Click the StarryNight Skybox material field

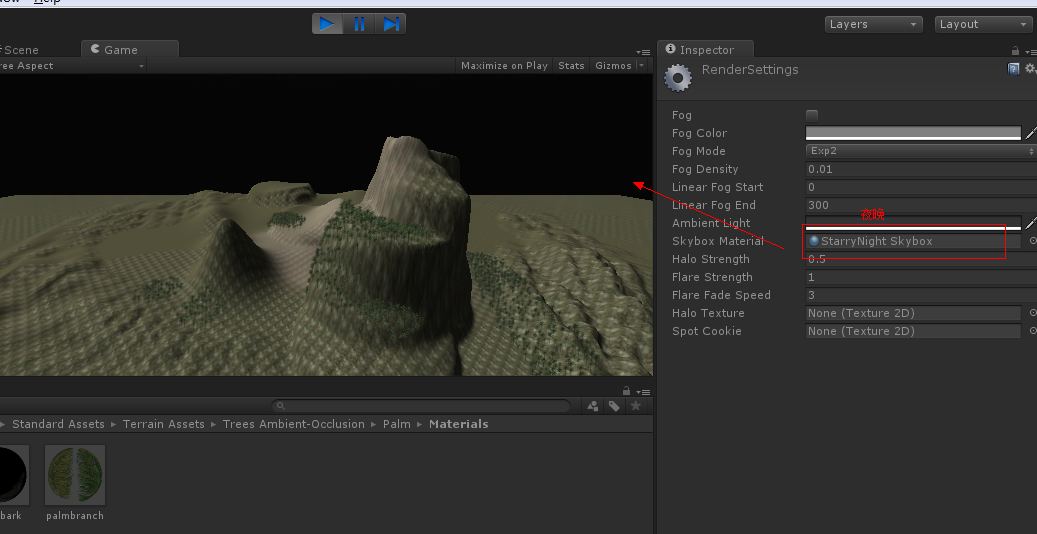coord(913,241)
